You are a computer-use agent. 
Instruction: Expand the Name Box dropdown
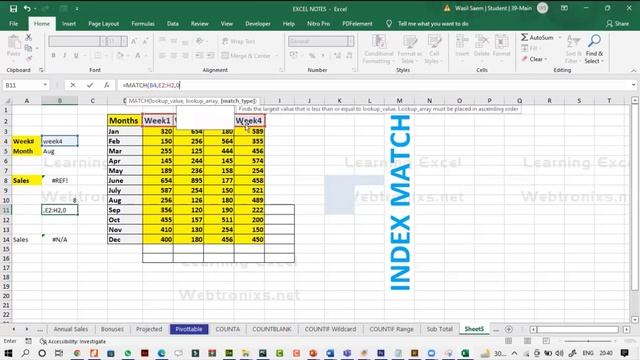click(45, 85)
